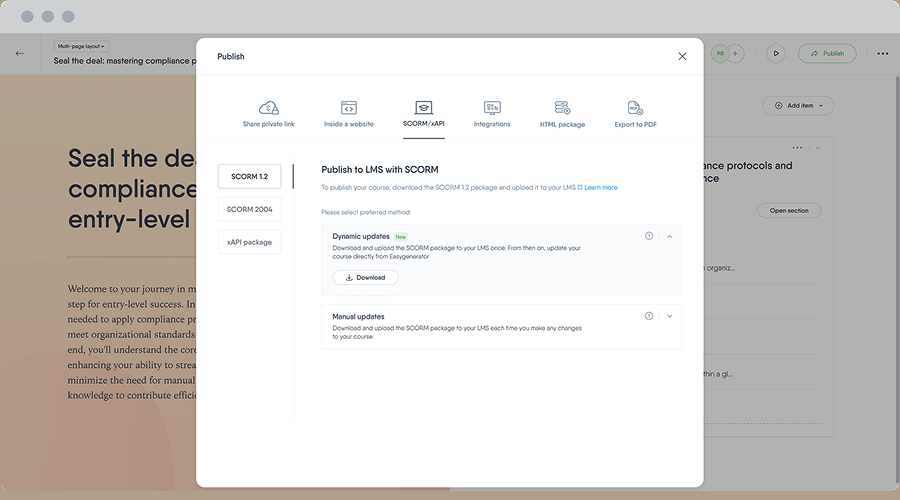Close the Publish dialog
The width and height of the screenshot is (900, 500).
(682, 57)
